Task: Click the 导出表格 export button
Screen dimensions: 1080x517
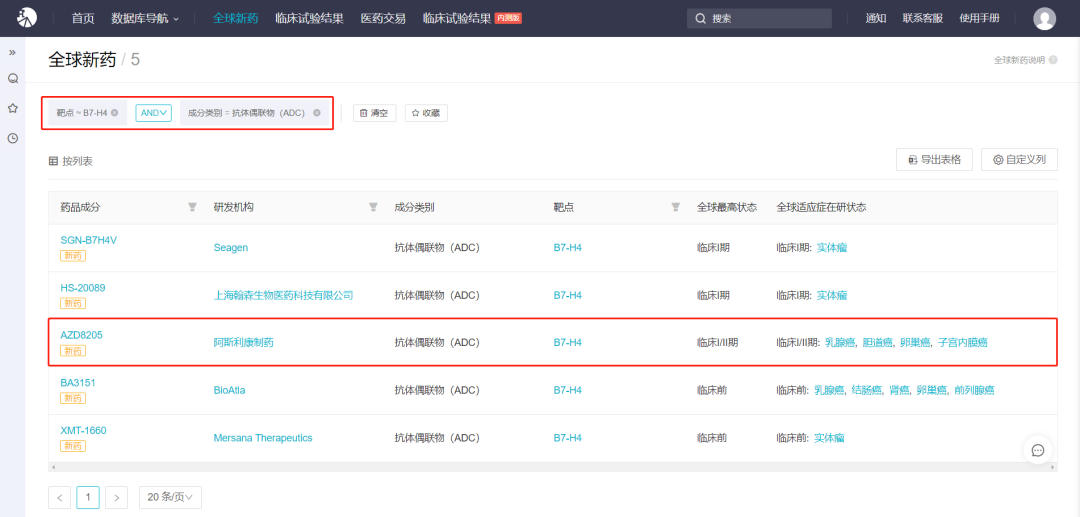Action: click(934, 160)
